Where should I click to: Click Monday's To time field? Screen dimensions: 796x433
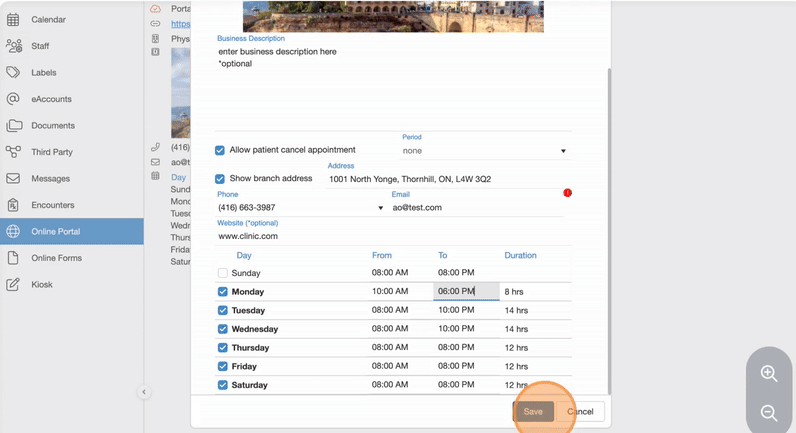(465, 292)
